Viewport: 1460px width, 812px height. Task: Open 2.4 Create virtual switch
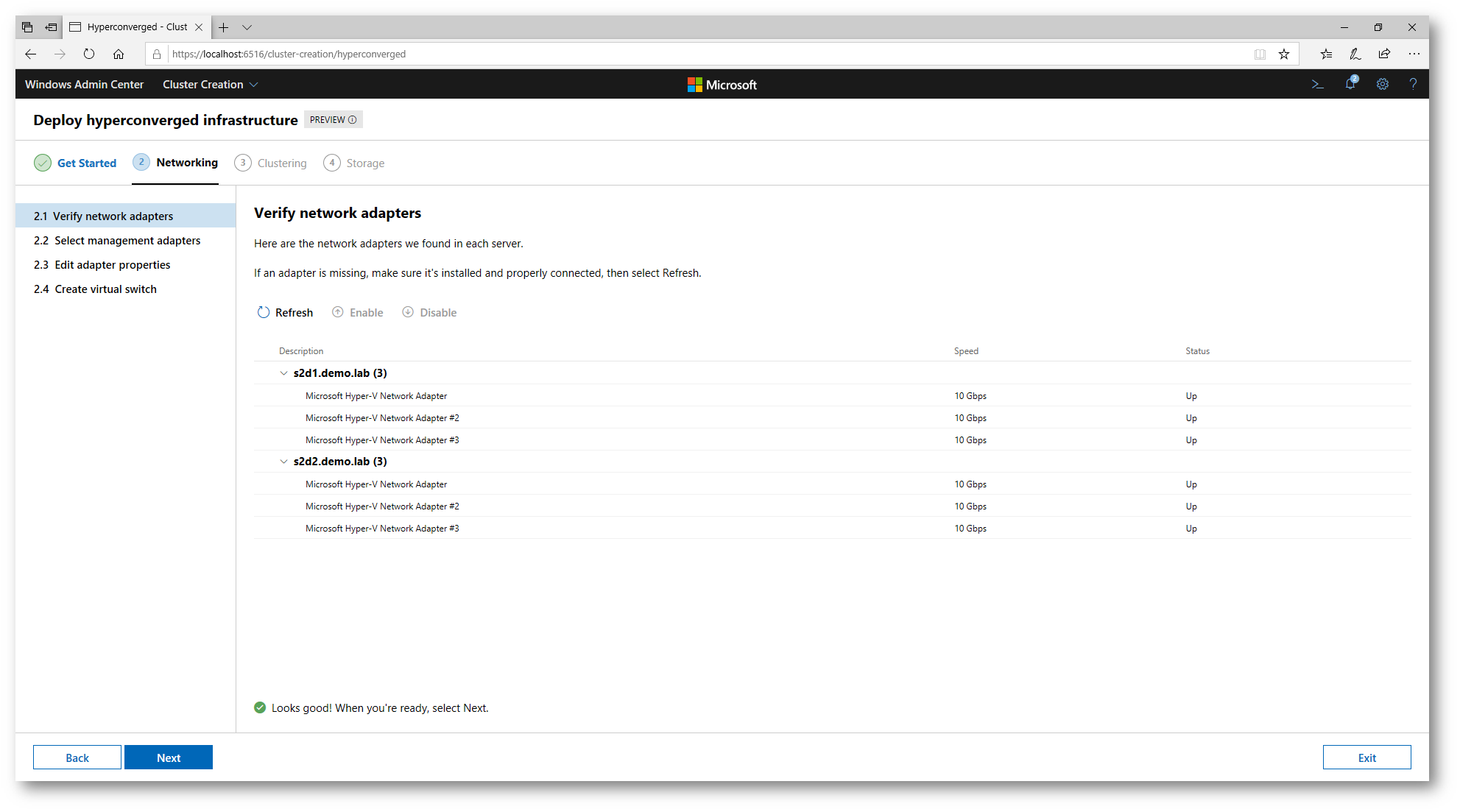126,289
